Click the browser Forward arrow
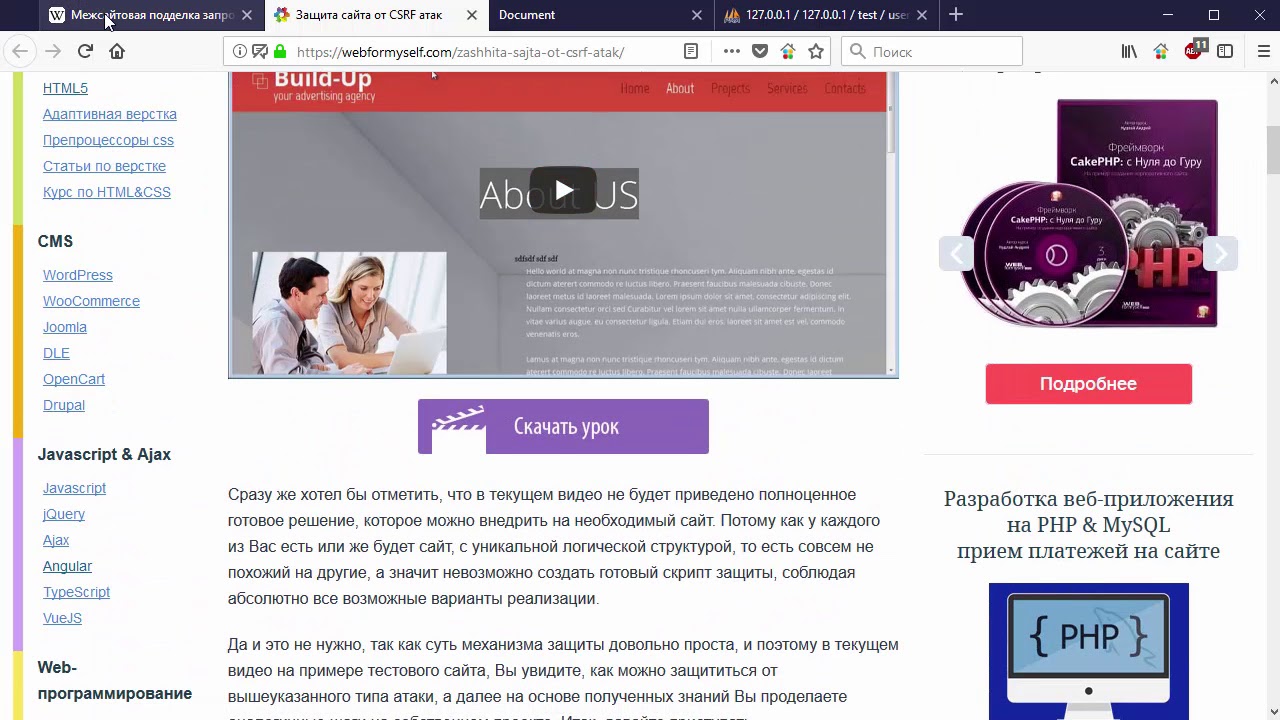This screenshot has height=720, width=1280. [x=53, y=52]
